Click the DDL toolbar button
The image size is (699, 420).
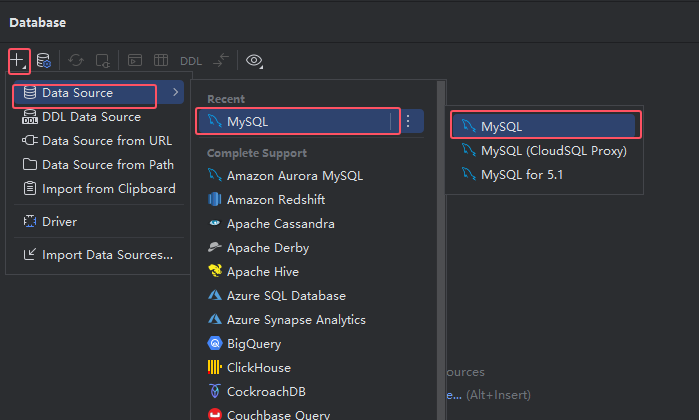[x=191, y=61]
